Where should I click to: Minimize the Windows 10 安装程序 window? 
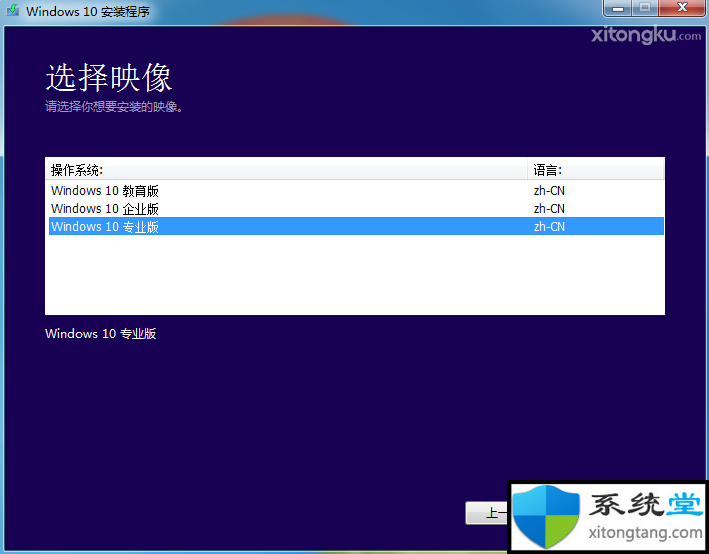pos(618,8)
